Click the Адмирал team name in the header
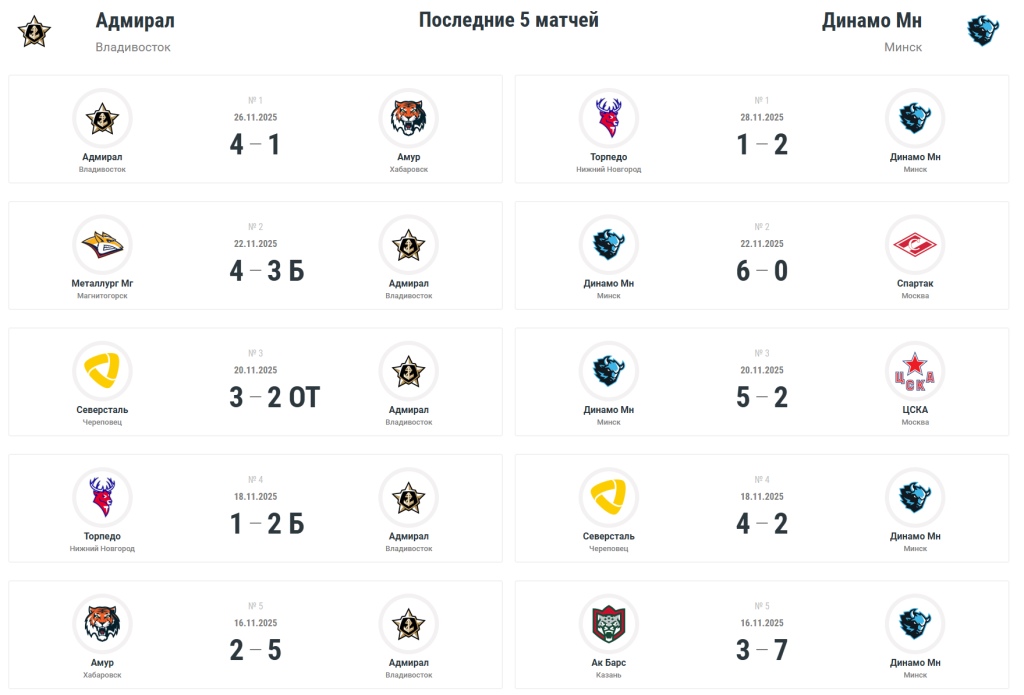Screen dimensions: 1024x695 click(x=135, y=21)
